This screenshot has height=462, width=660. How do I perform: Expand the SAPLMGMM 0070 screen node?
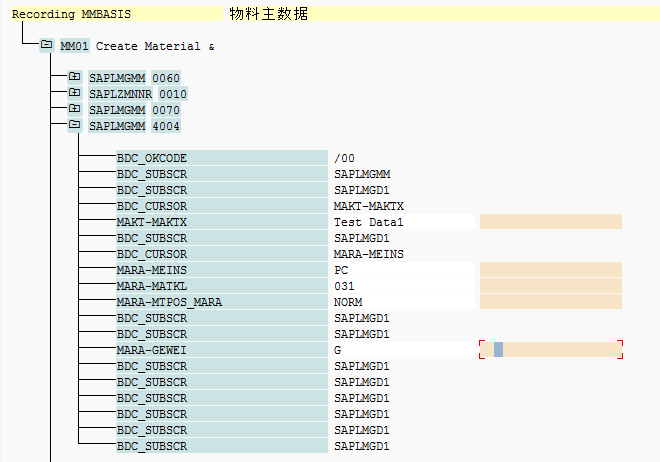click(75, 109)
